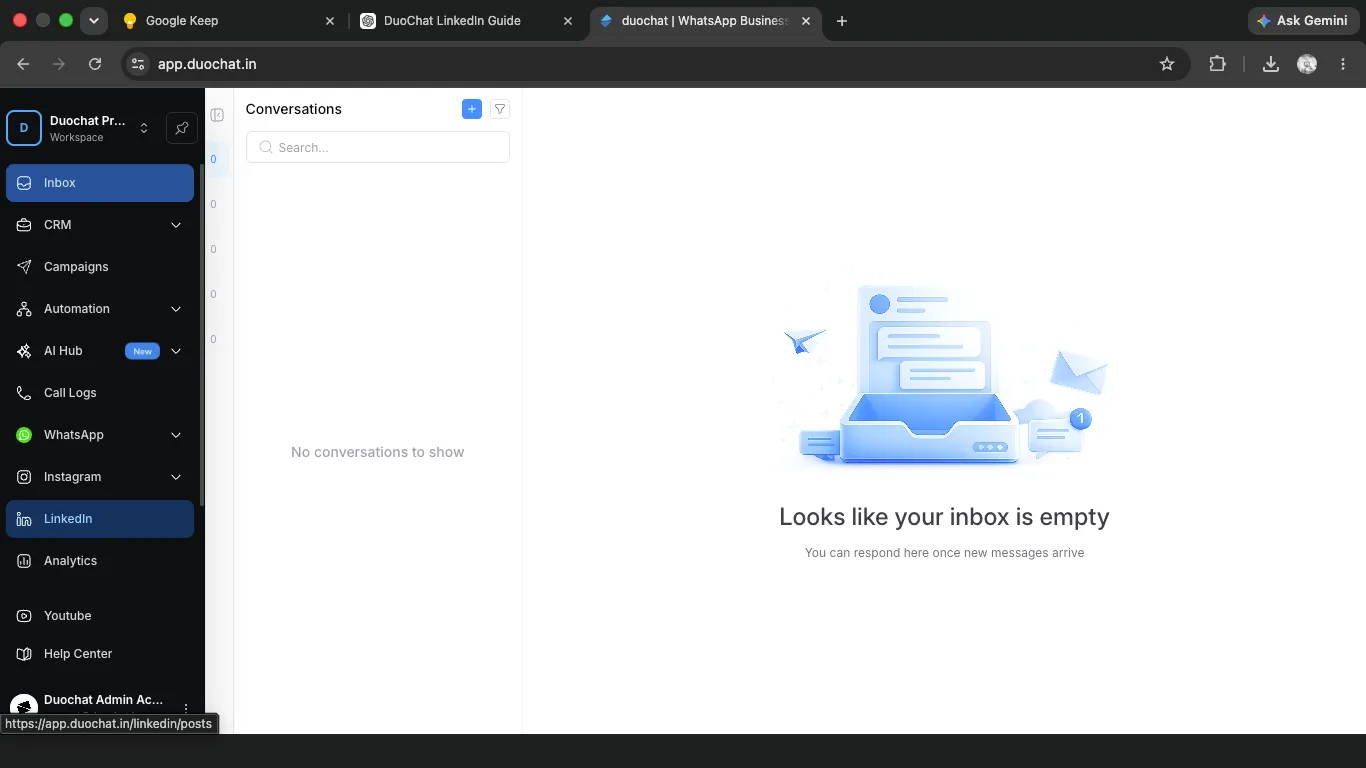Open the browser Extensions puzzle icon

click(1217, 64)
